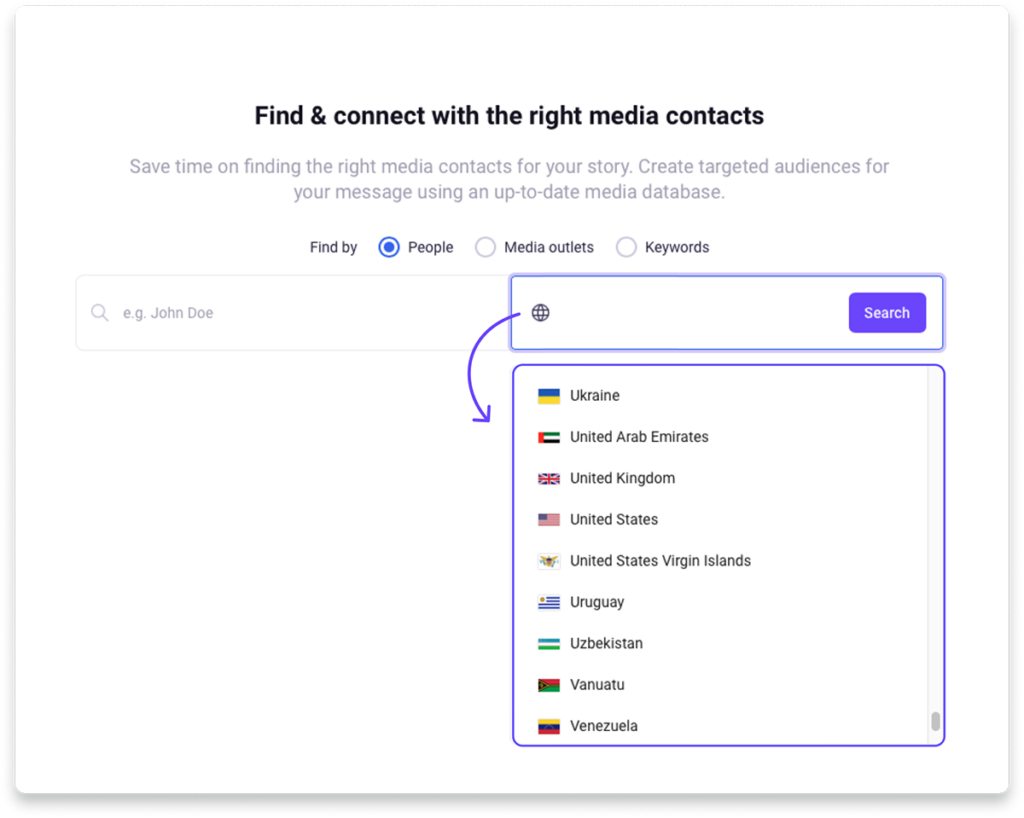1024x818 pixels.
Task: Click the United States flag icon
Action: tap(548, 520)
